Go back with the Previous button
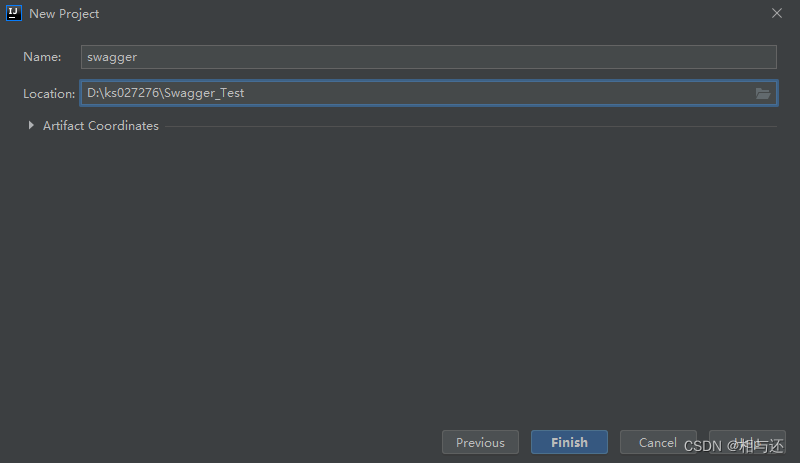The width and height of the screenshot is (800, 463). 480,442
